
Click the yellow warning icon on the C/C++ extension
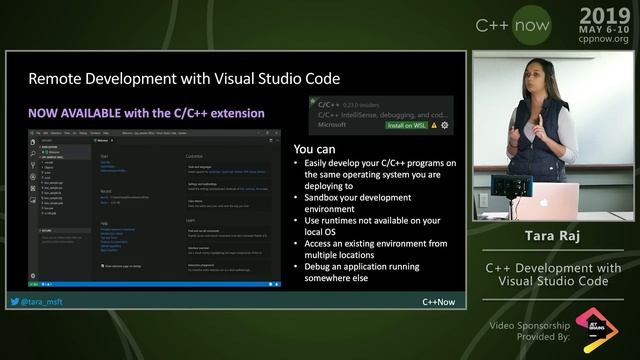[x=434, y=125]
